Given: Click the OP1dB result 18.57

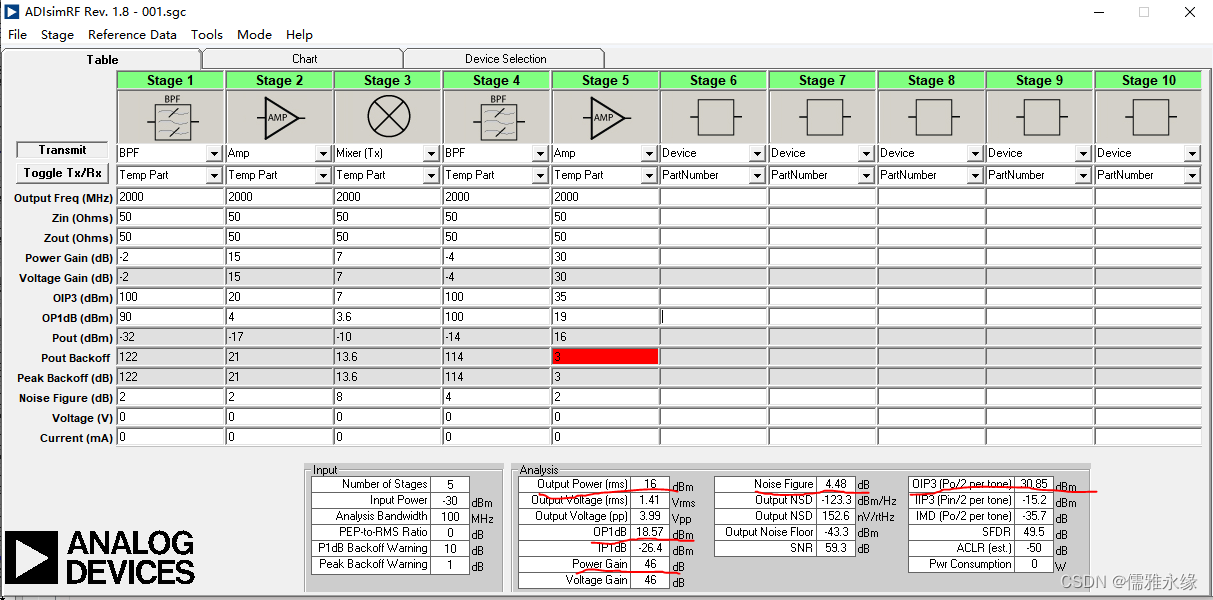Looking at the screenshot, I should 649,532.
